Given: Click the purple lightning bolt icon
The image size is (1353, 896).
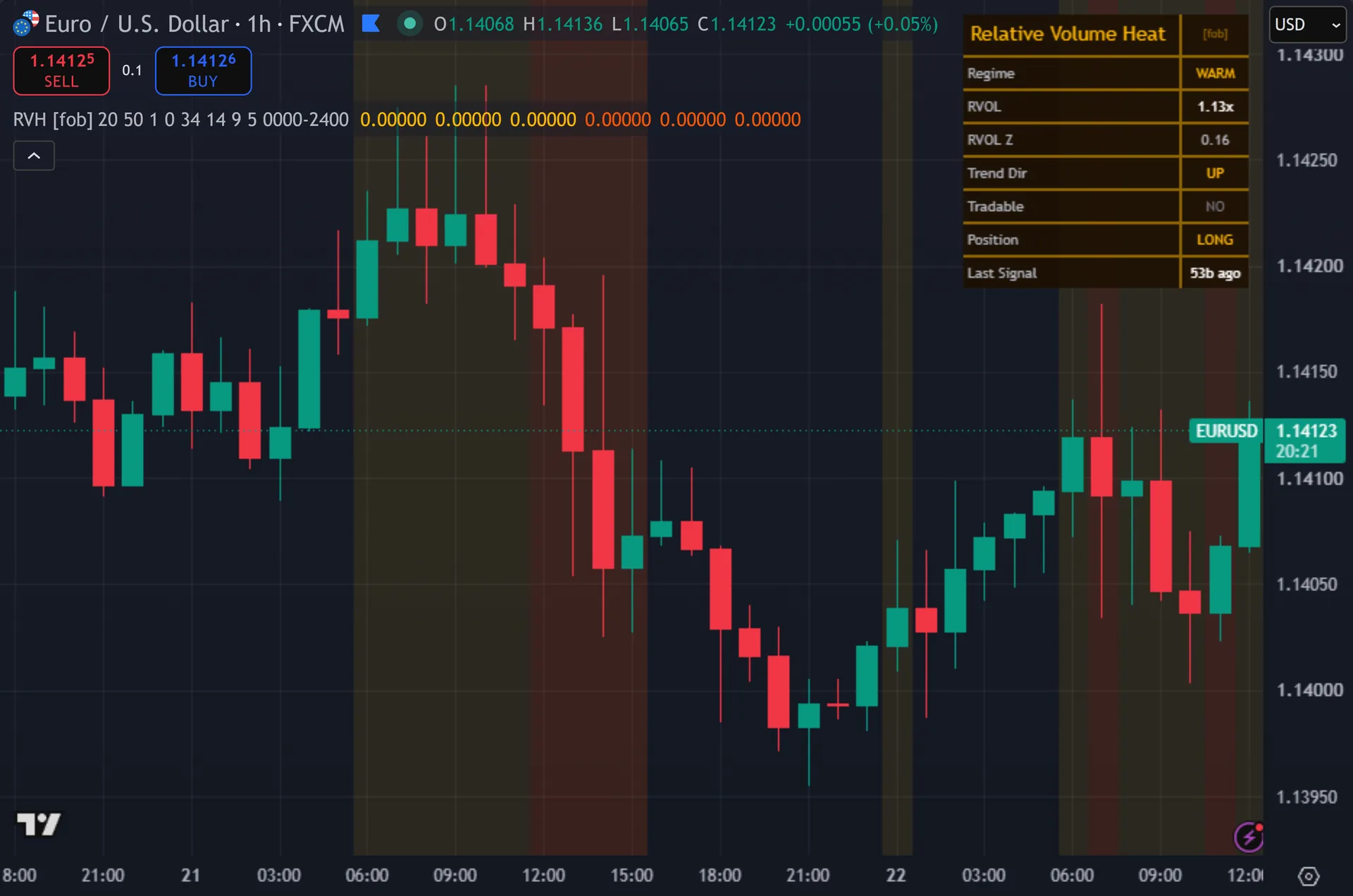Looking at the screenshot, I should coord(1249,837).
